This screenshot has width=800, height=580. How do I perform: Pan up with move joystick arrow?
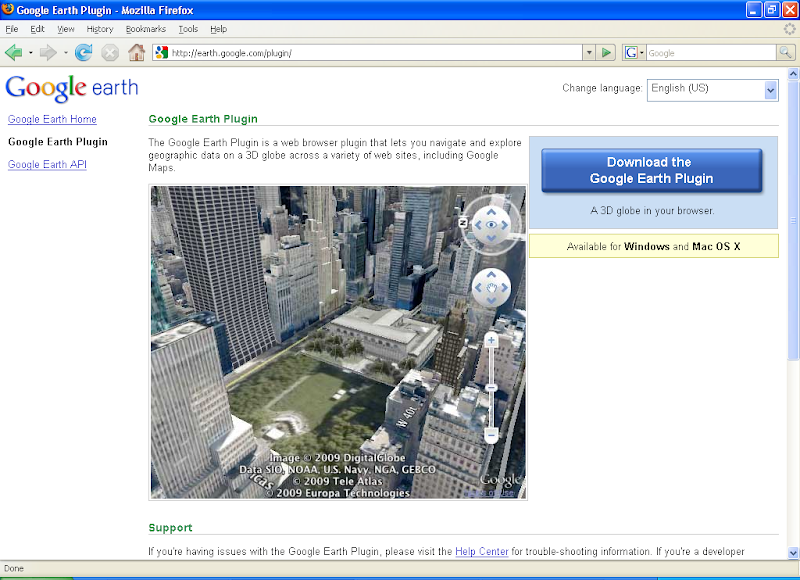pos(491,274)
